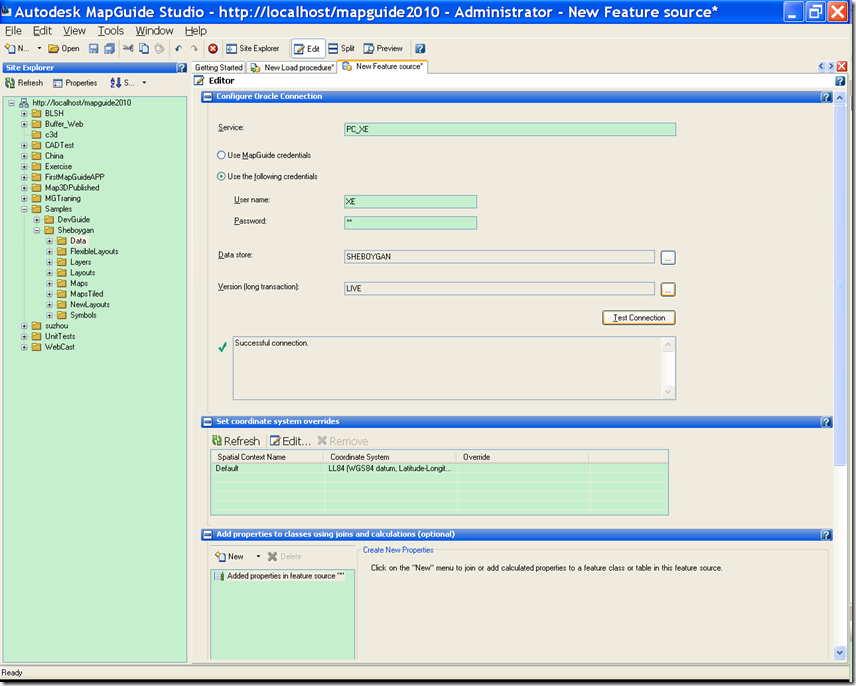The width and height of the screenshot is (856, 686).
Task: Click the User name input field
Action: click(x=410, y=201)
